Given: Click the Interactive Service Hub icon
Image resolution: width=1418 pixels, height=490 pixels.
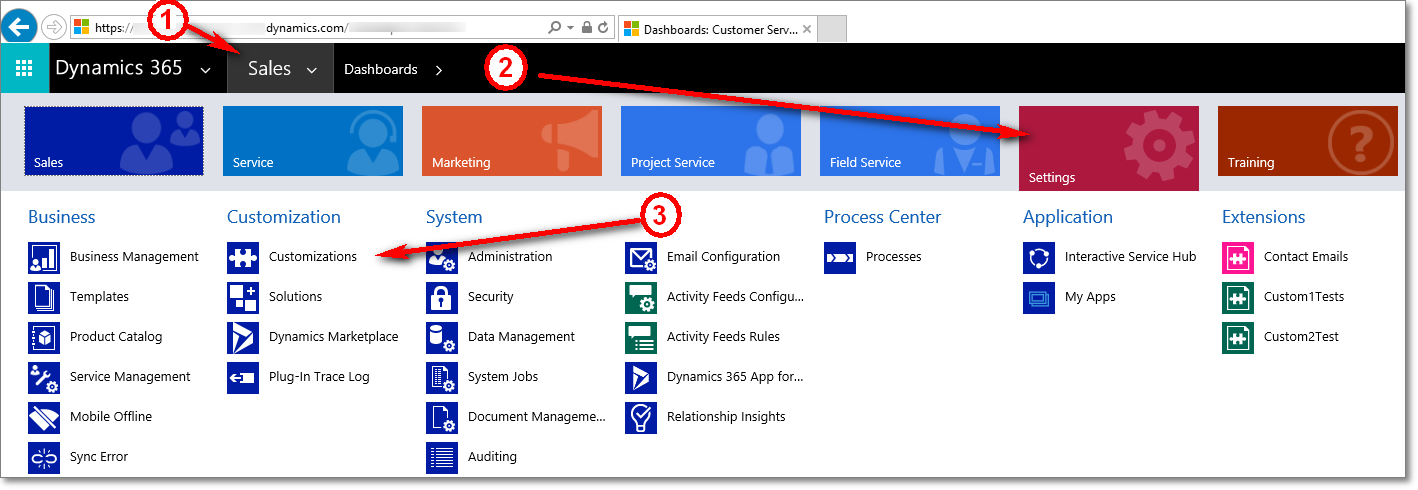Looking at the screenshot, I should 1039,257.
